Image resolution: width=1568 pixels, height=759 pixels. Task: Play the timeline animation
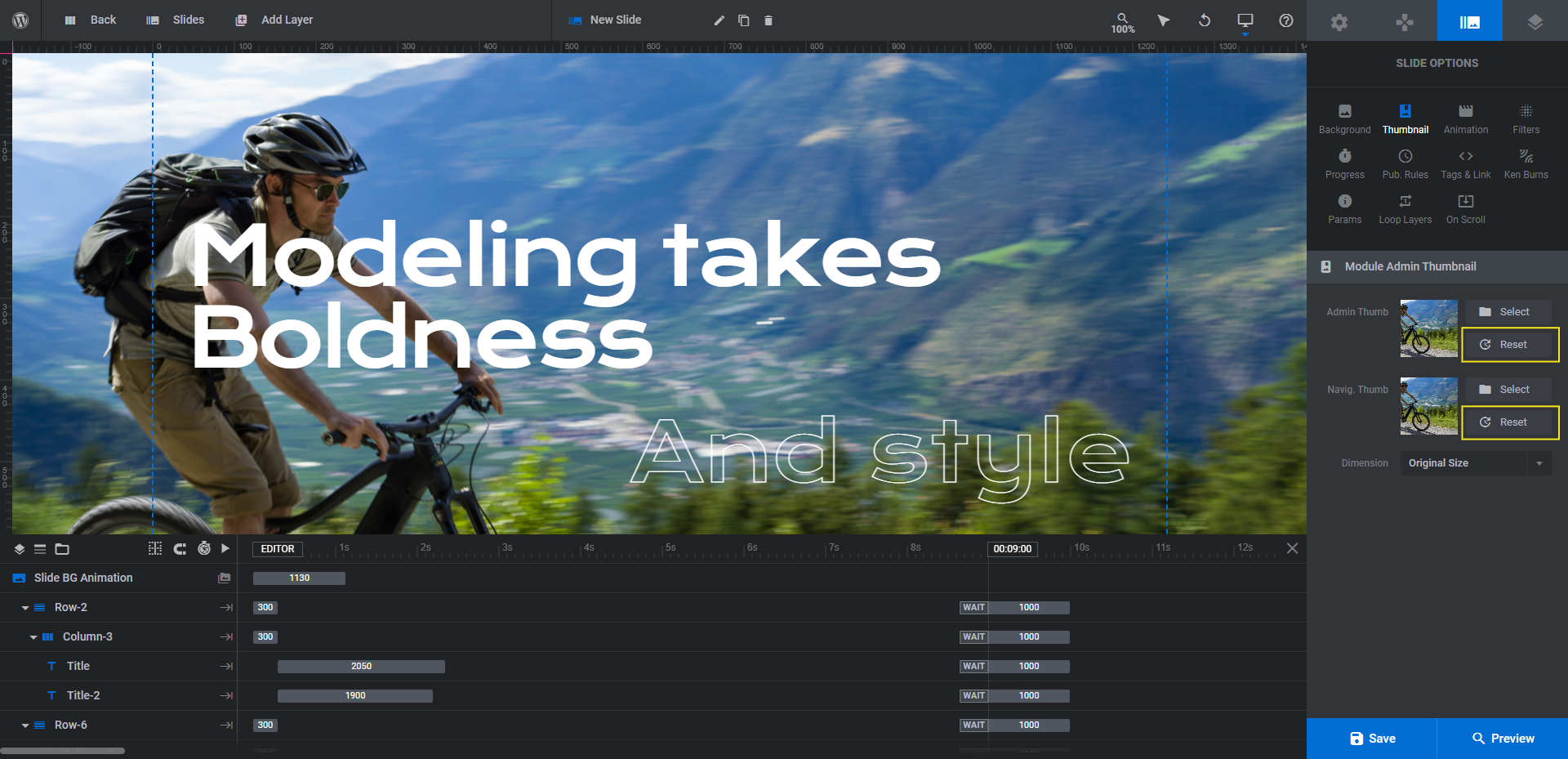225,549
